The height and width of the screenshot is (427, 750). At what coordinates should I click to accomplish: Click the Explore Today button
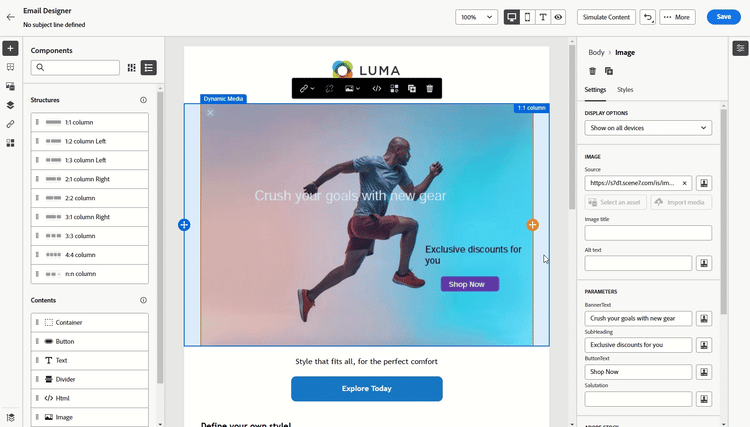(367, 389)
